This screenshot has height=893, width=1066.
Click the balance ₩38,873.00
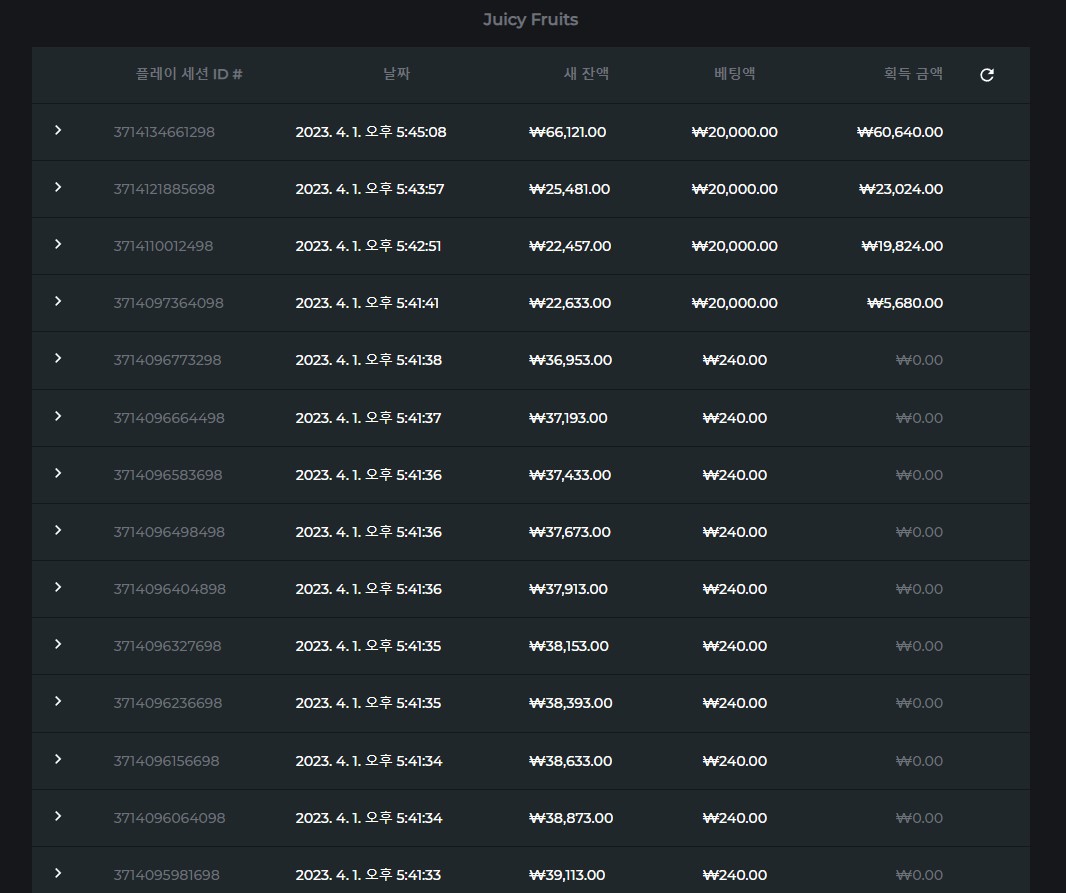coord(571,818)
